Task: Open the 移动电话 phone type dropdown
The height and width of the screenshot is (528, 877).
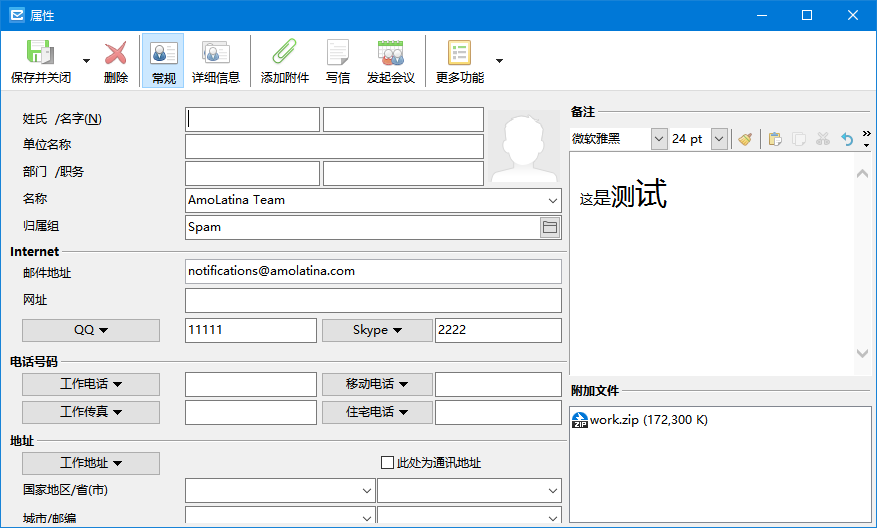Action: click(377, 384)
